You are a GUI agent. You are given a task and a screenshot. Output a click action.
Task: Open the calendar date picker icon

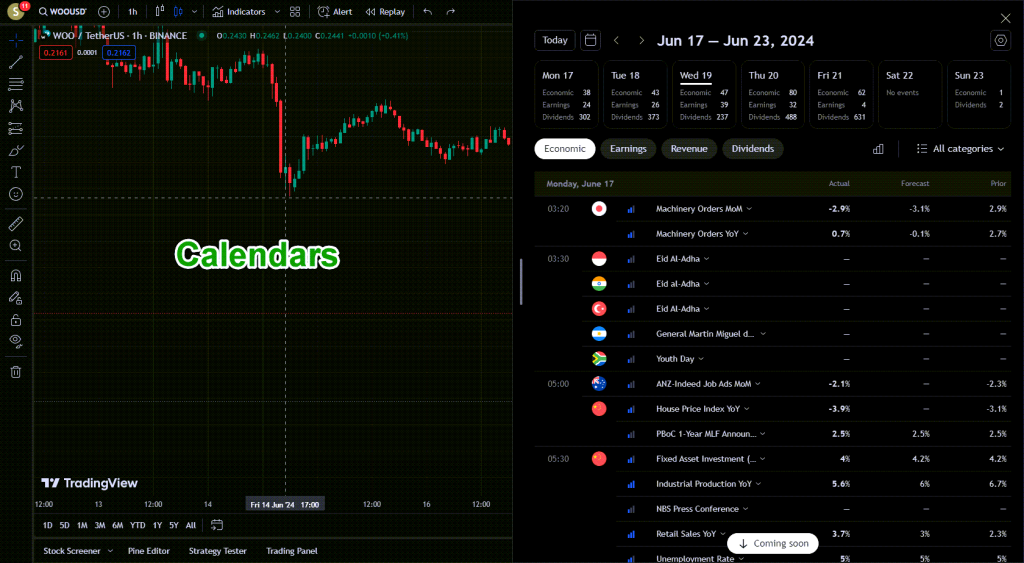pyautogui.click(x=590, y=40)
